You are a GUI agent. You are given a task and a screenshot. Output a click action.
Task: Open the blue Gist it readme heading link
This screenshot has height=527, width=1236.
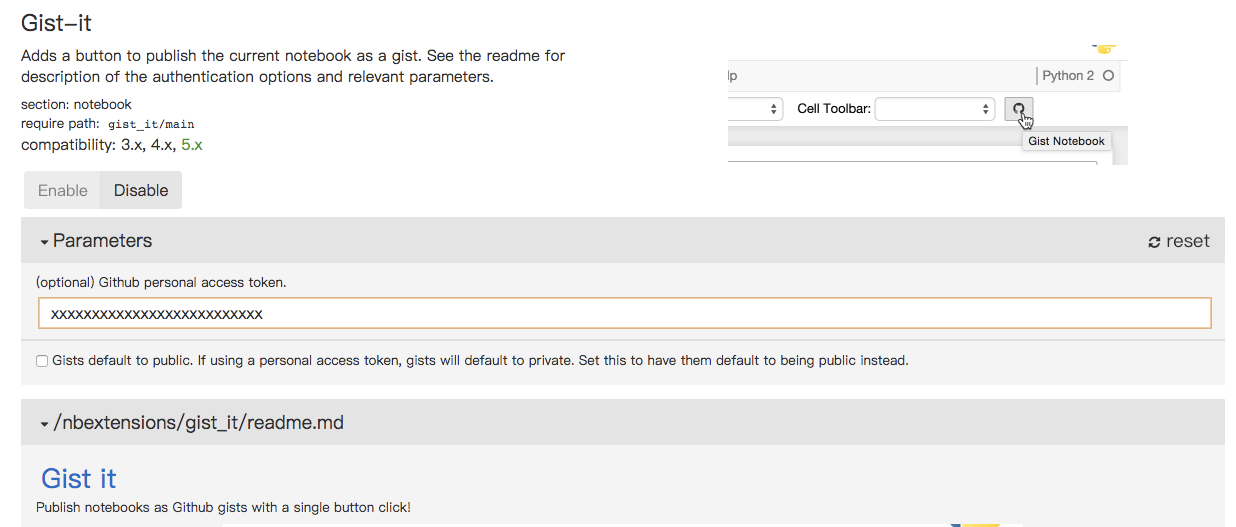click(79, 478)
